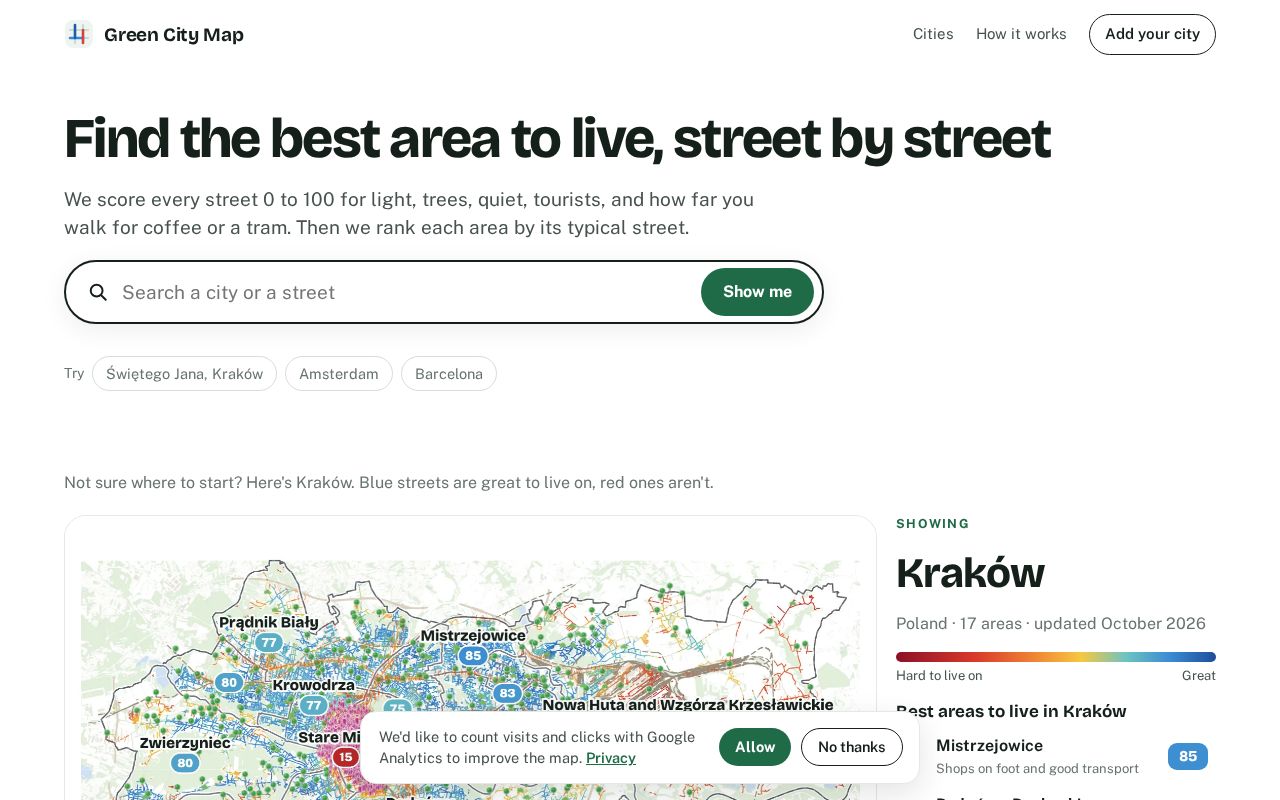Viewport: 1280px width, 800px height.
Task: Select Mistrzejowice in the best areas list
Action: point(1056,758)
